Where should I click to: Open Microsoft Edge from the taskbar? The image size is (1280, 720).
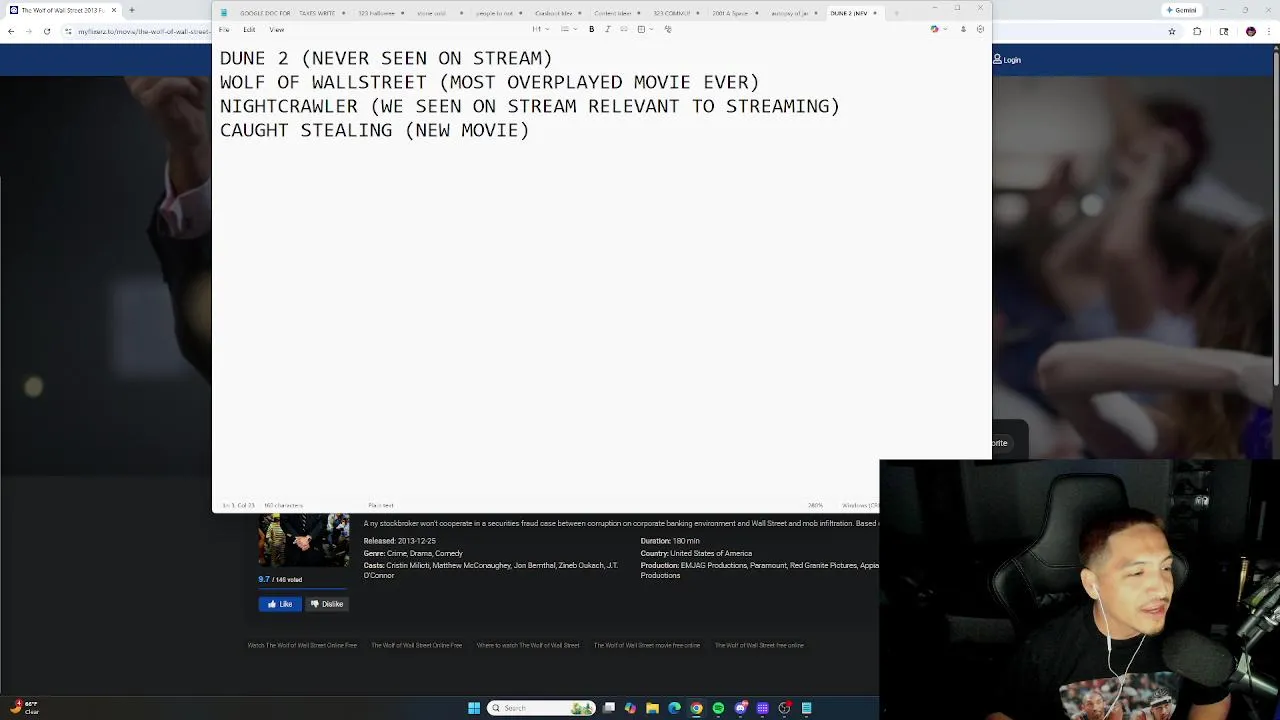(x=674, y=708)
